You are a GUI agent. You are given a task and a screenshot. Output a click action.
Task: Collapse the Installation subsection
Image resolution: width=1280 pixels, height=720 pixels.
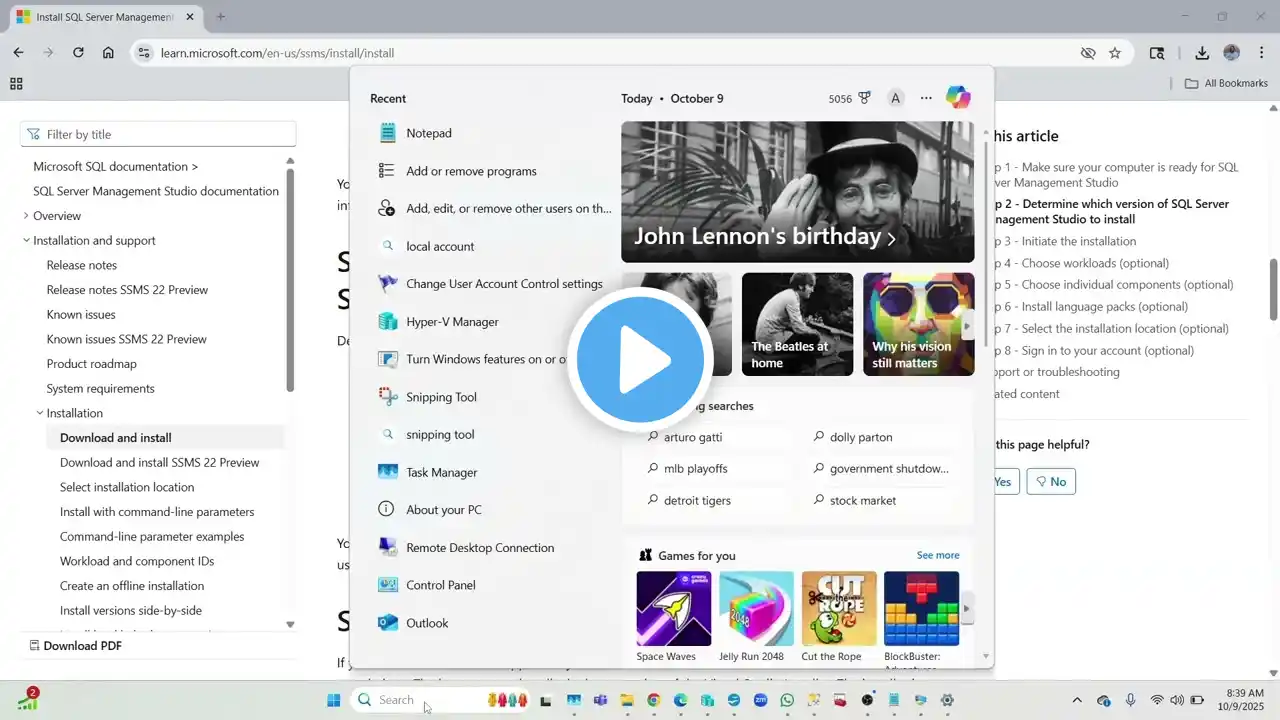coord(40,413)
